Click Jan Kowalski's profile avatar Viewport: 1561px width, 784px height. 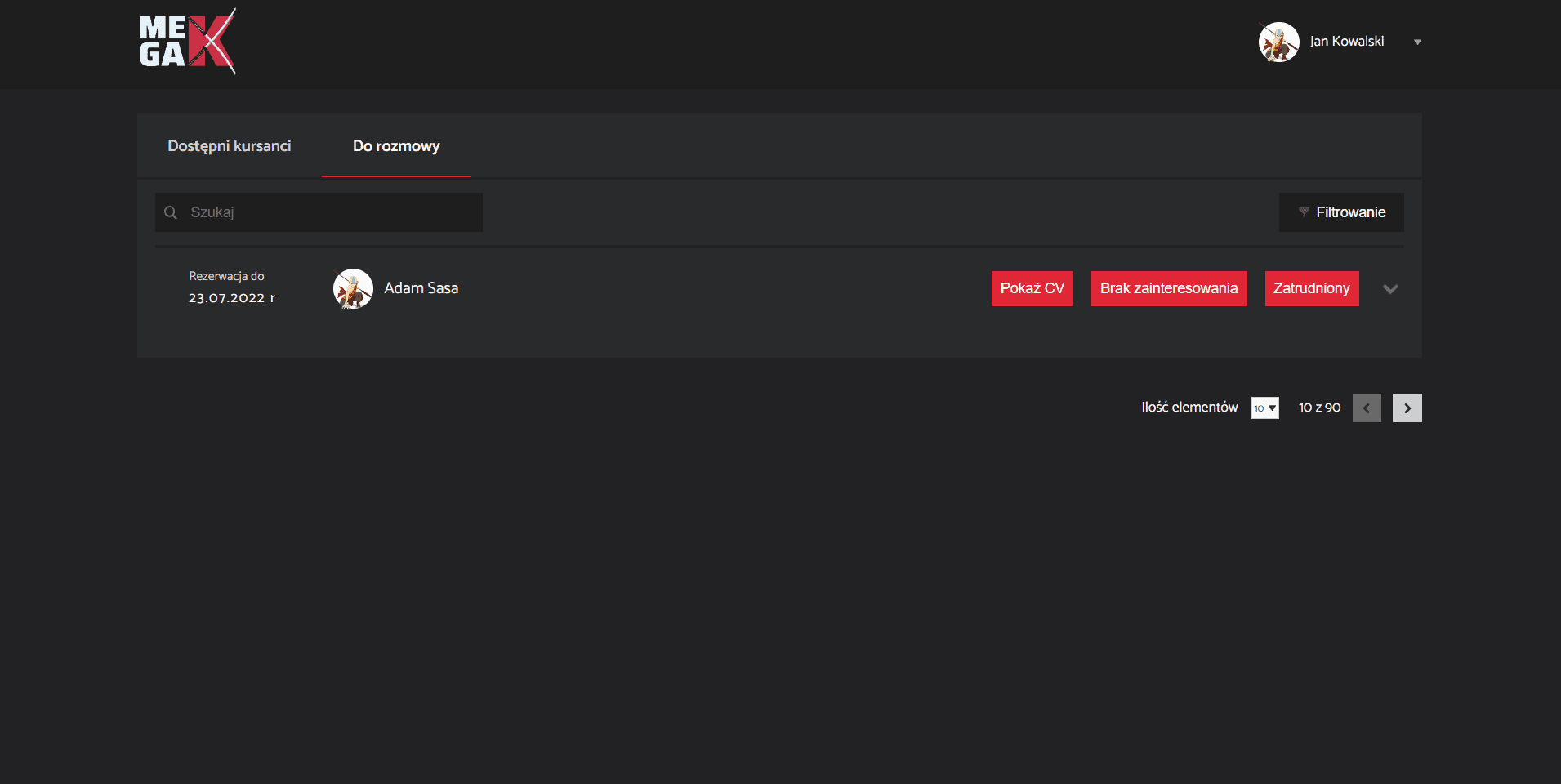[1278, 42]
